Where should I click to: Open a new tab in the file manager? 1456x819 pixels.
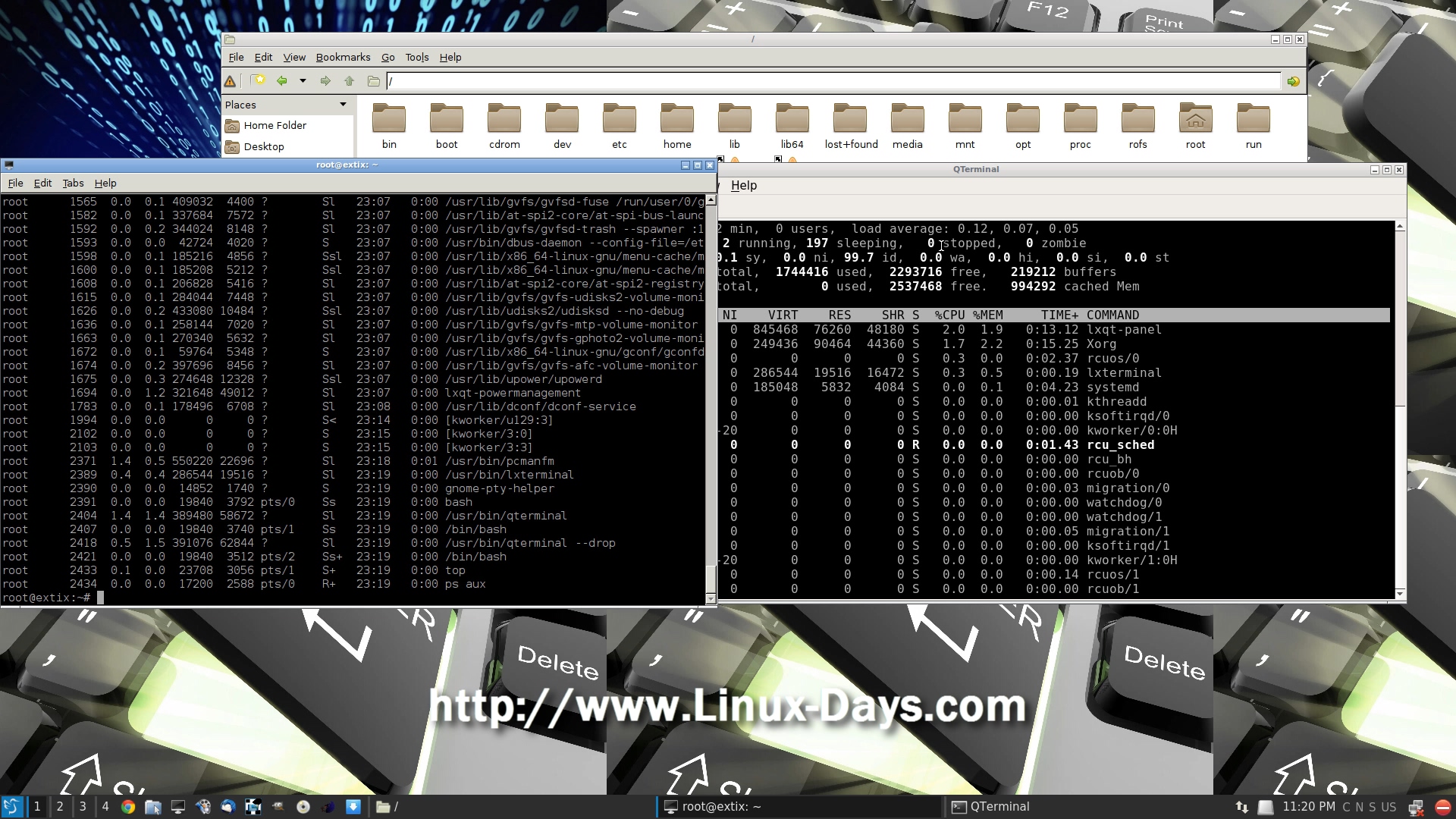point(259,81)
